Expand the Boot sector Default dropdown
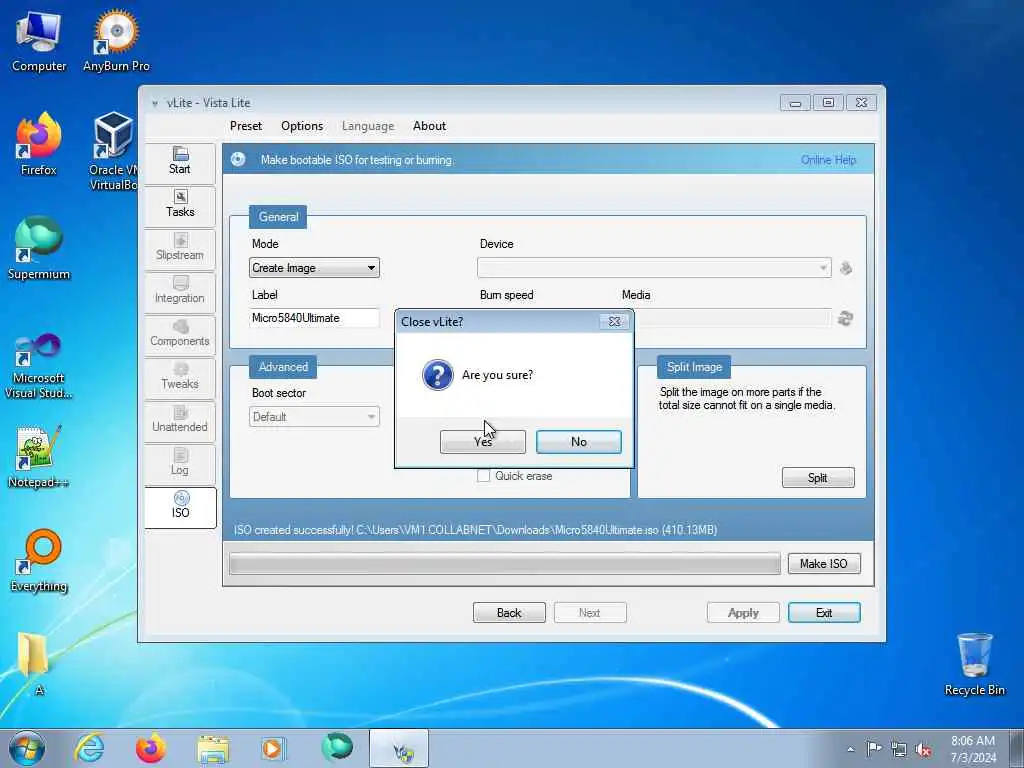 (314, 417)
